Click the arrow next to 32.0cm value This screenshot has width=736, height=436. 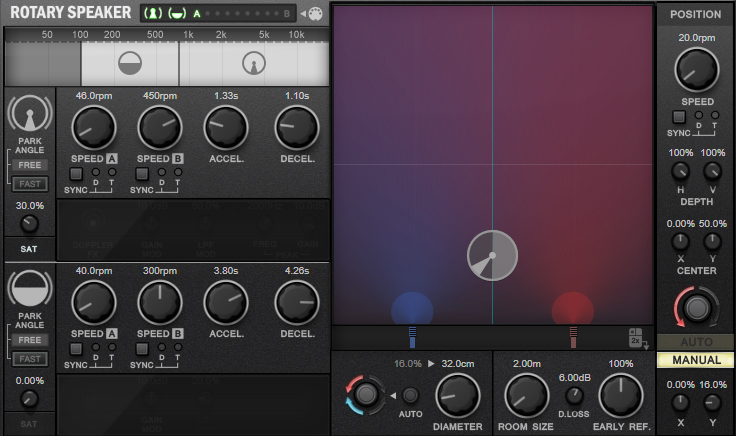pos(431,364)
